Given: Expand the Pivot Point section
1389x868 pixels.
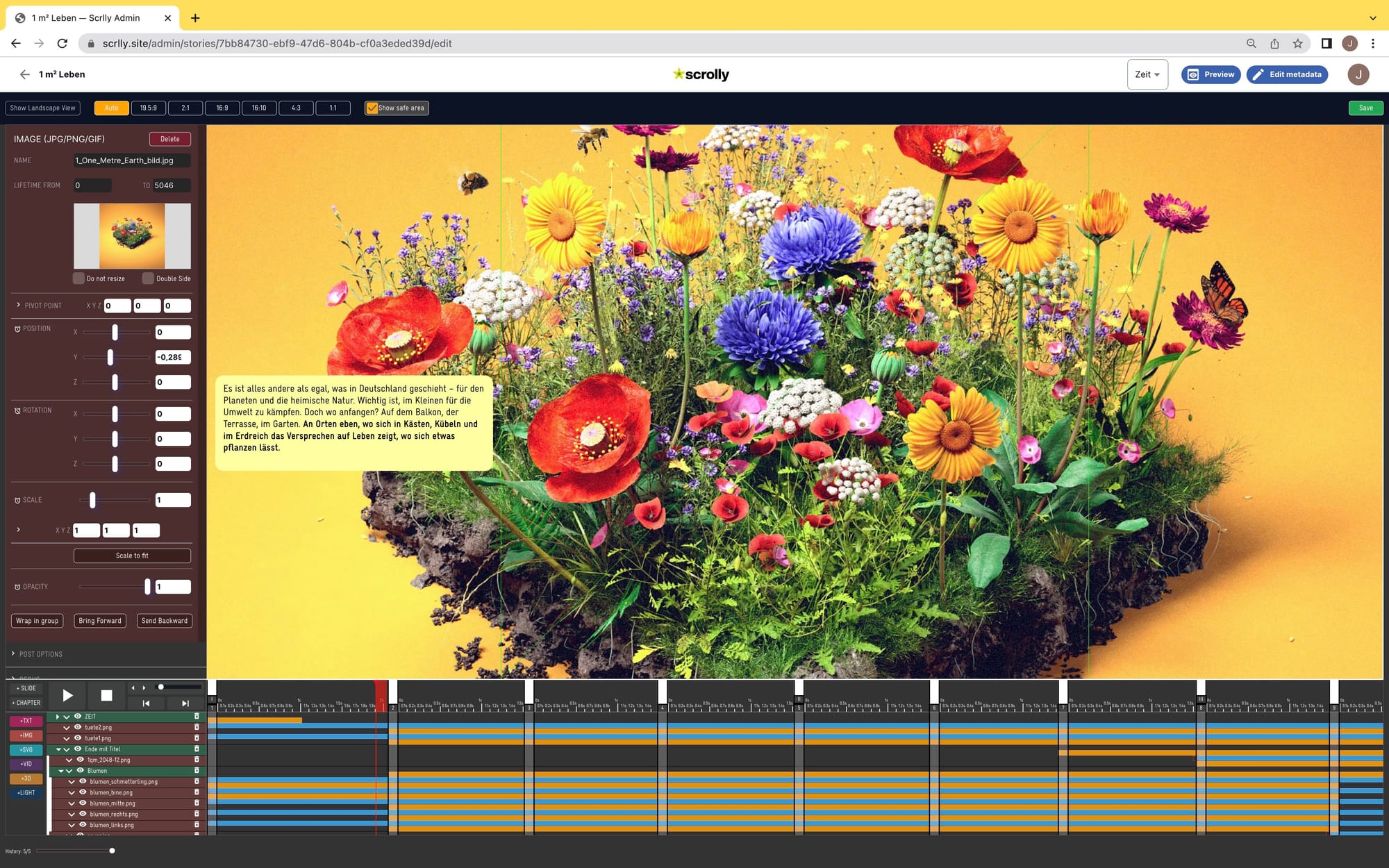Looking at the screenshot, I should [18, 306].
